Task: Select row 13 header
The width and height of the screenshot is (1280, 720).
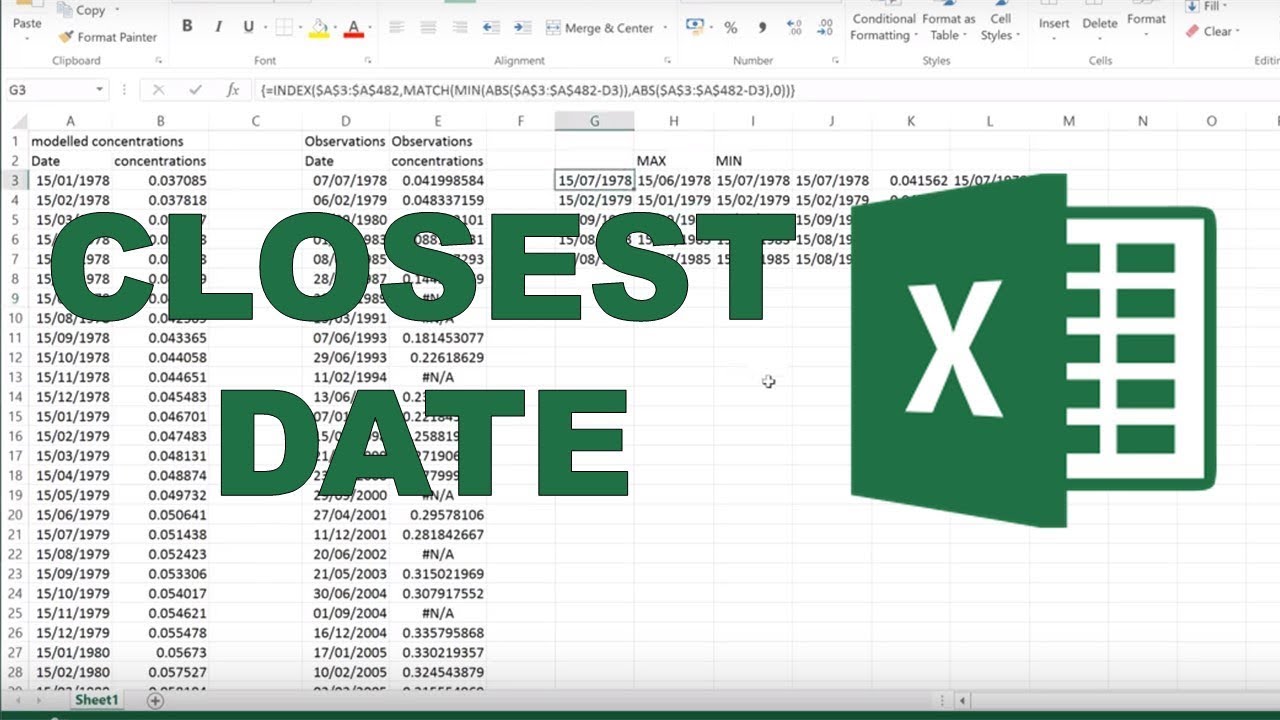Action: click(x=14, y=377)
